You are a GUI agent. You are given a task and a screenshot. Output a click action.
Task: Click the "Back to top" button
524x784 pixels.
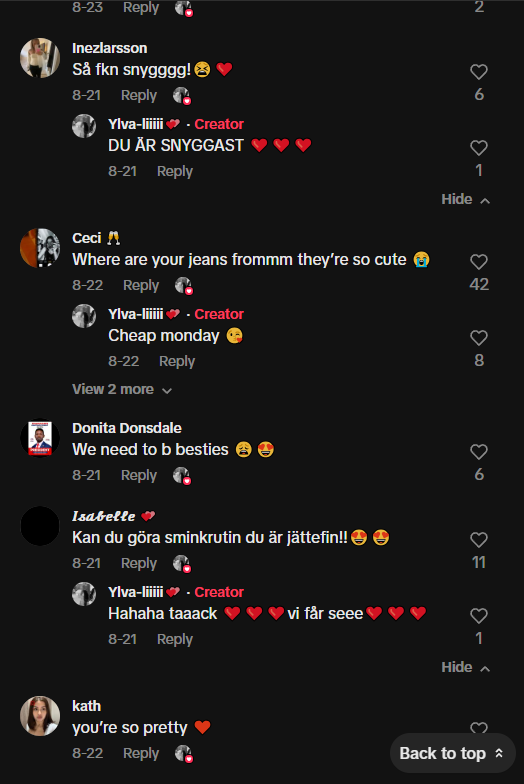pos(452,753)
